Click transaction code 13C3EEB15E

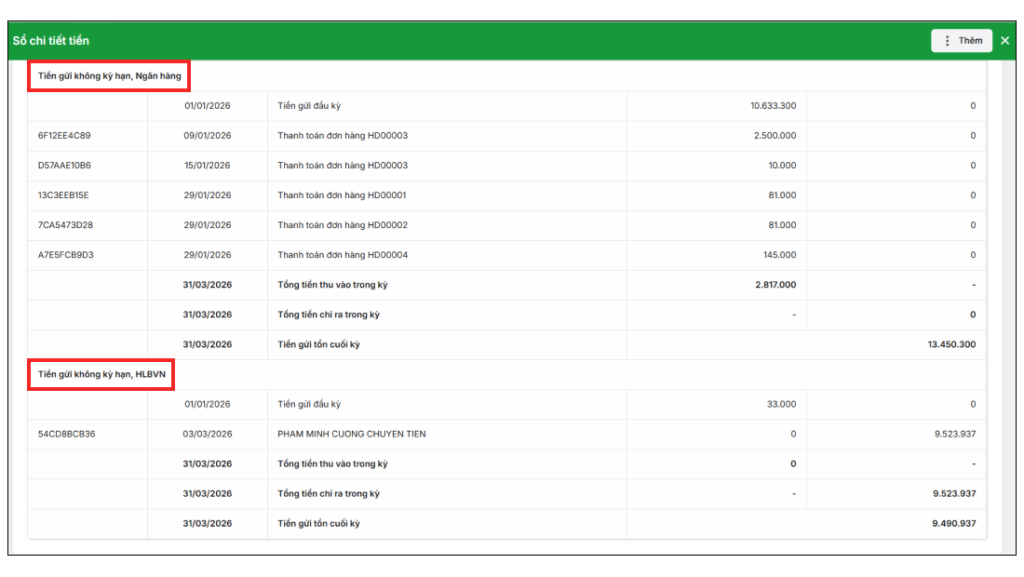coord(64,196)
